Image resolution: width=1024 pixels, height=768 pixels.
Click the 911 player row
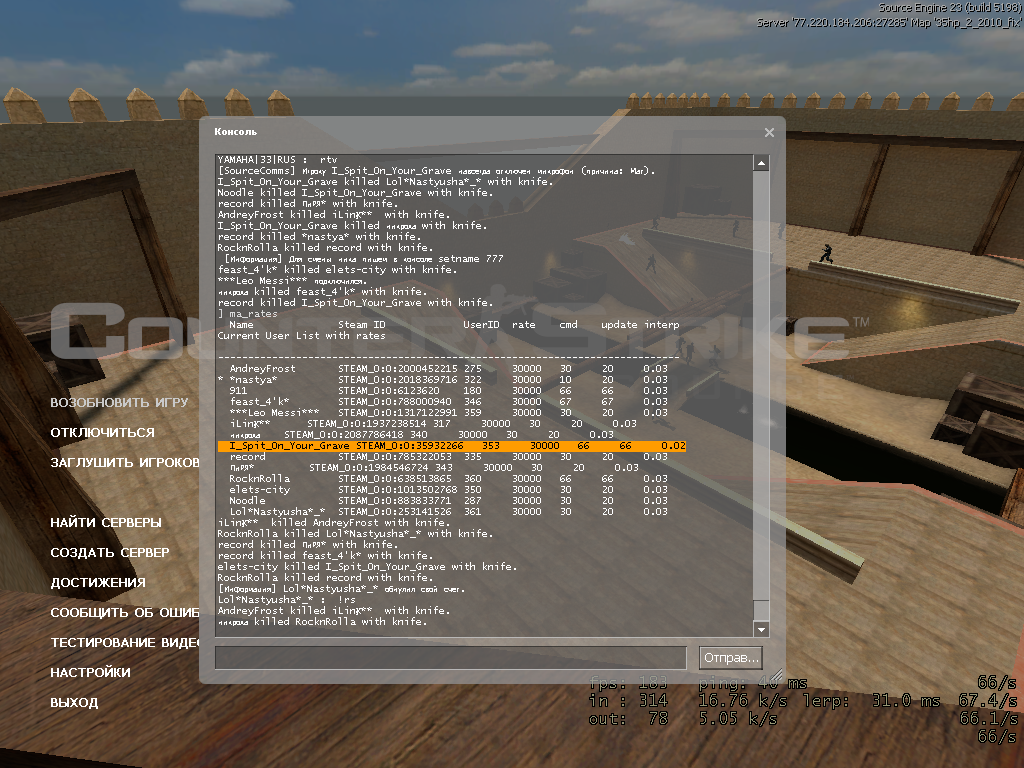449,391
